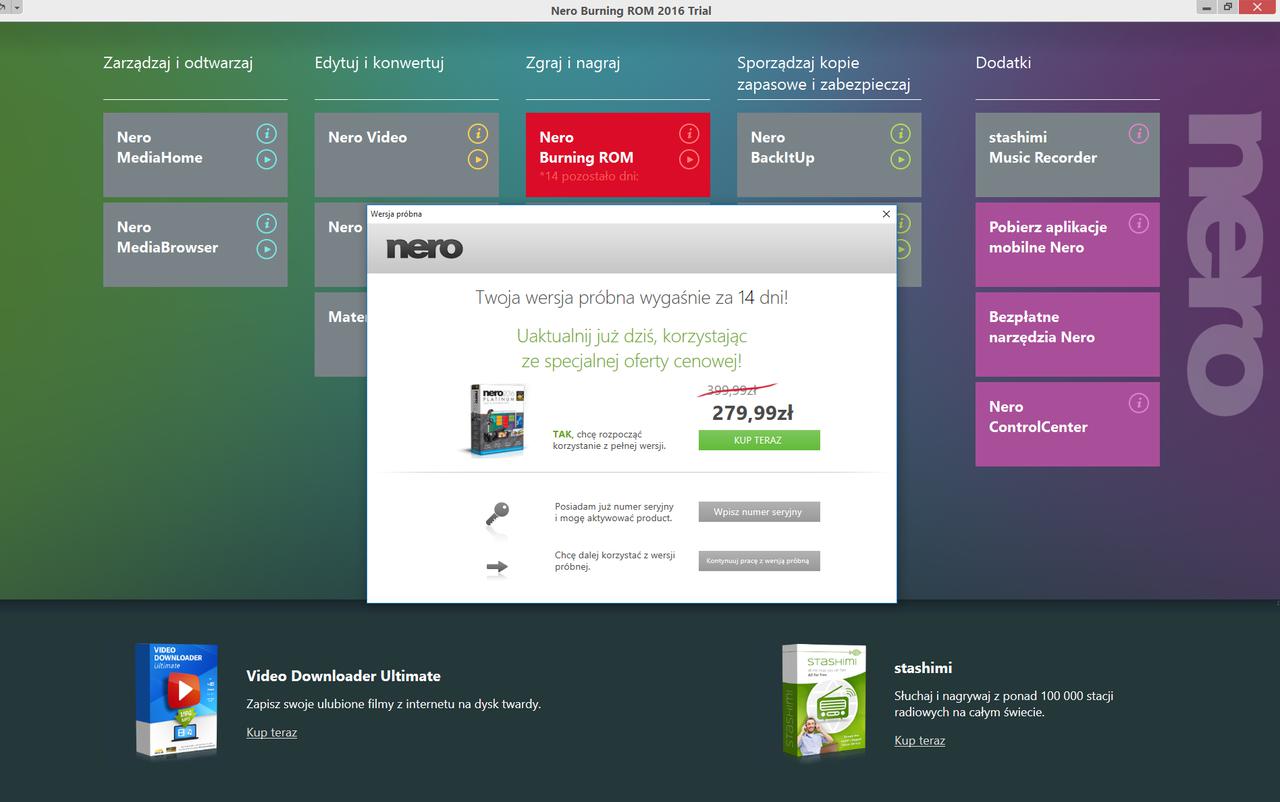Open info for Nero ControlCenter
1280x802 pixels.
[1138, 403]
